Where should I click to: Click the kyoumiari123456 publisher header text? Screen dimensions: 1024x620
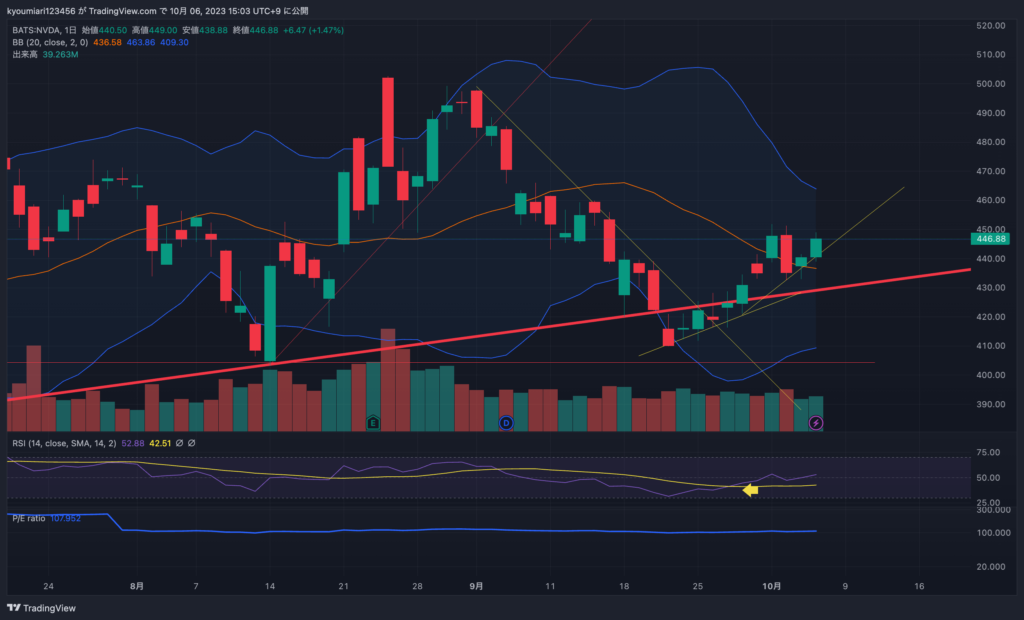41,11
